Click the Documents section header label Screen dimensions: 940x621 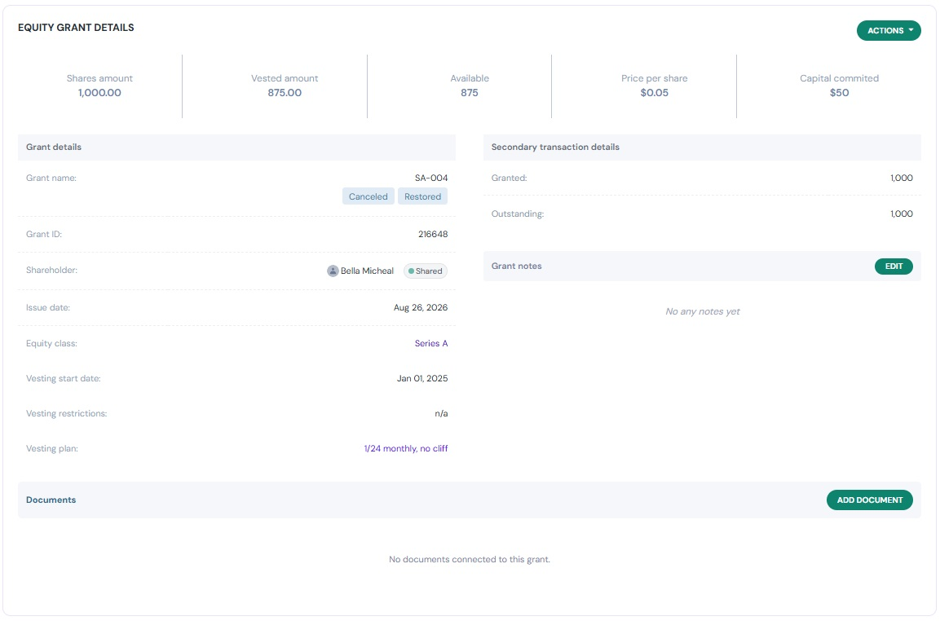click(51, 500)
